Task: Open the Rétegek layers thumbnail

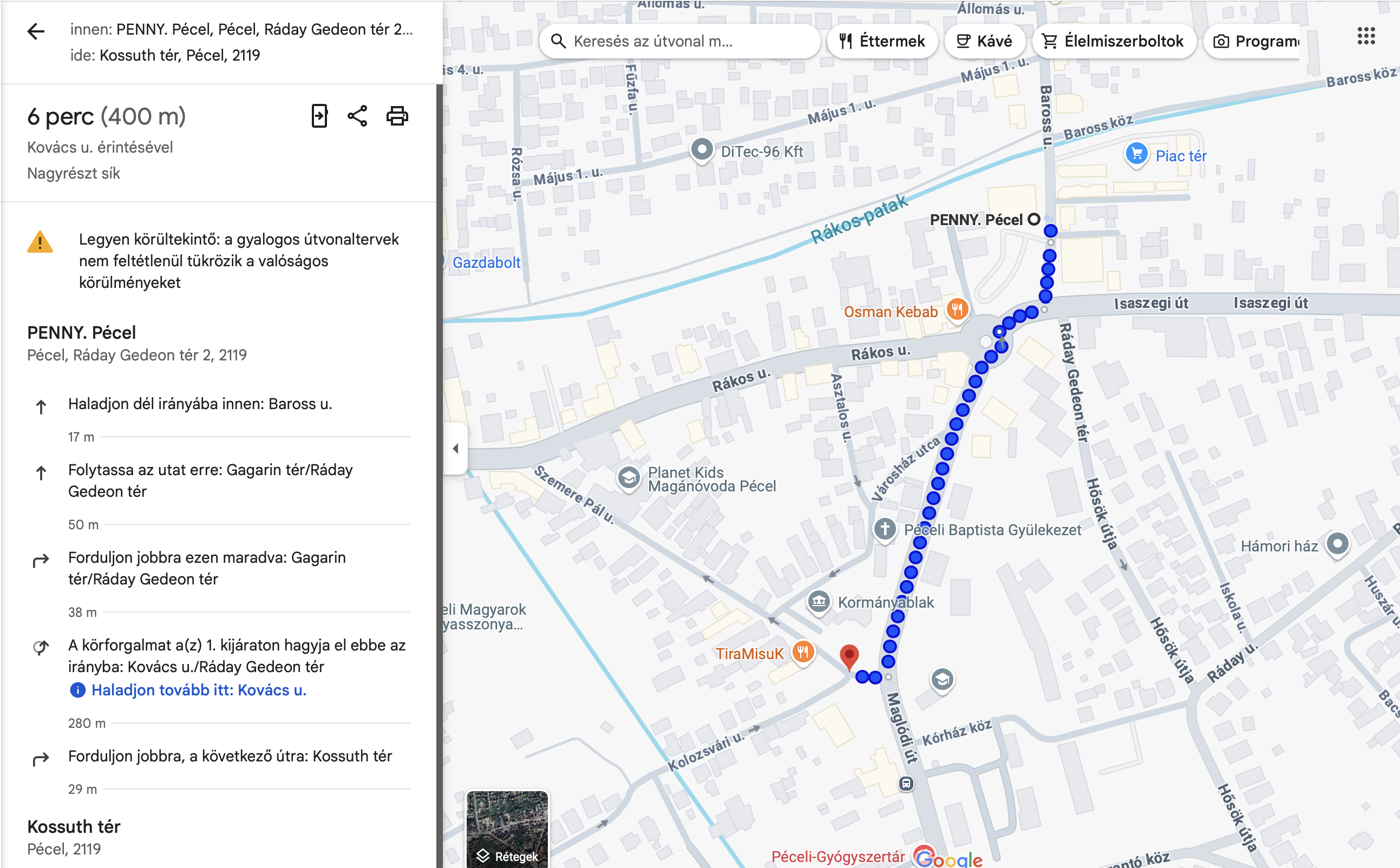Action: click(x=507, y=829)
